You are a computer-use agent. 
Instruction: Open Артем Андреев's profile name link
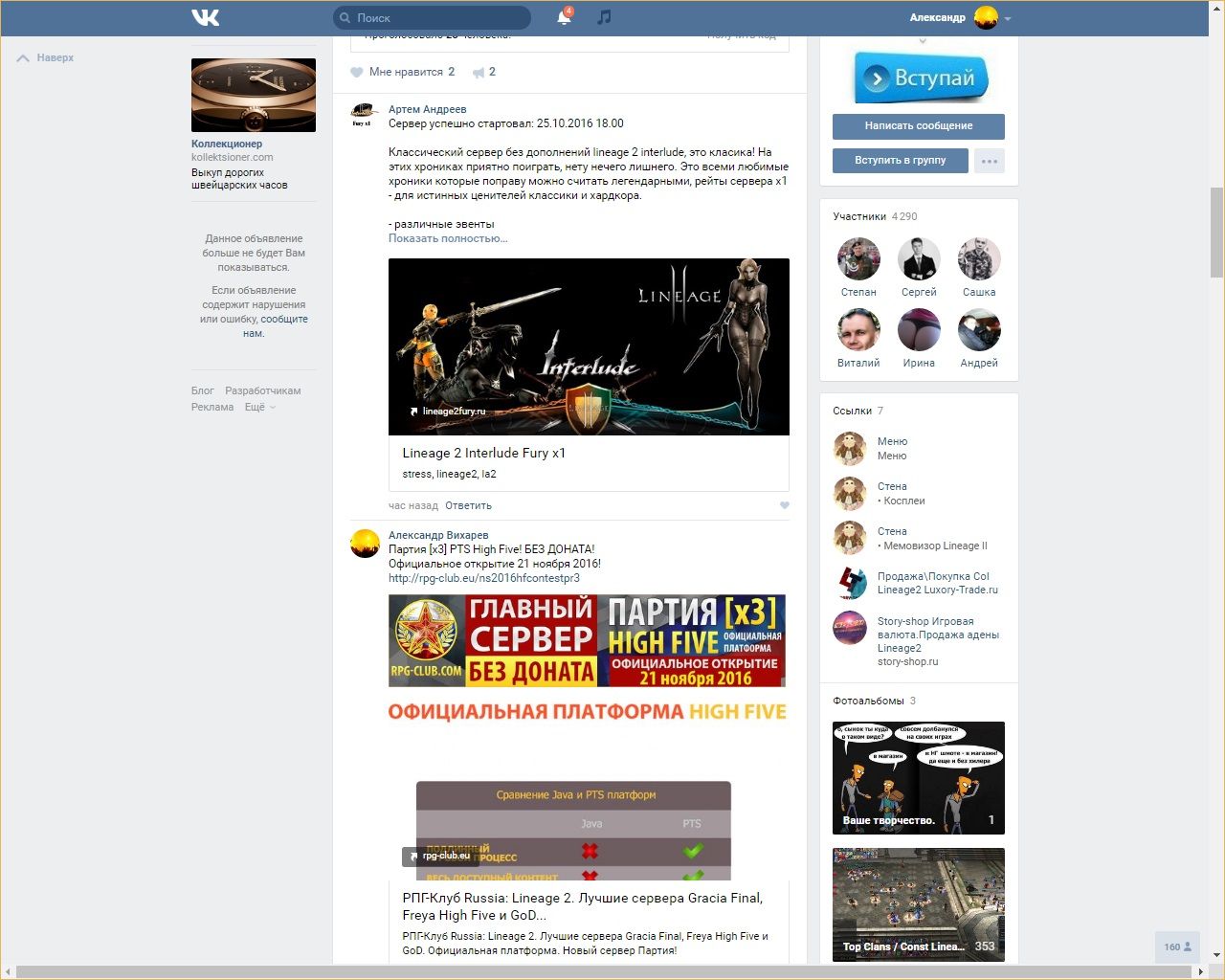pos(428,109)
